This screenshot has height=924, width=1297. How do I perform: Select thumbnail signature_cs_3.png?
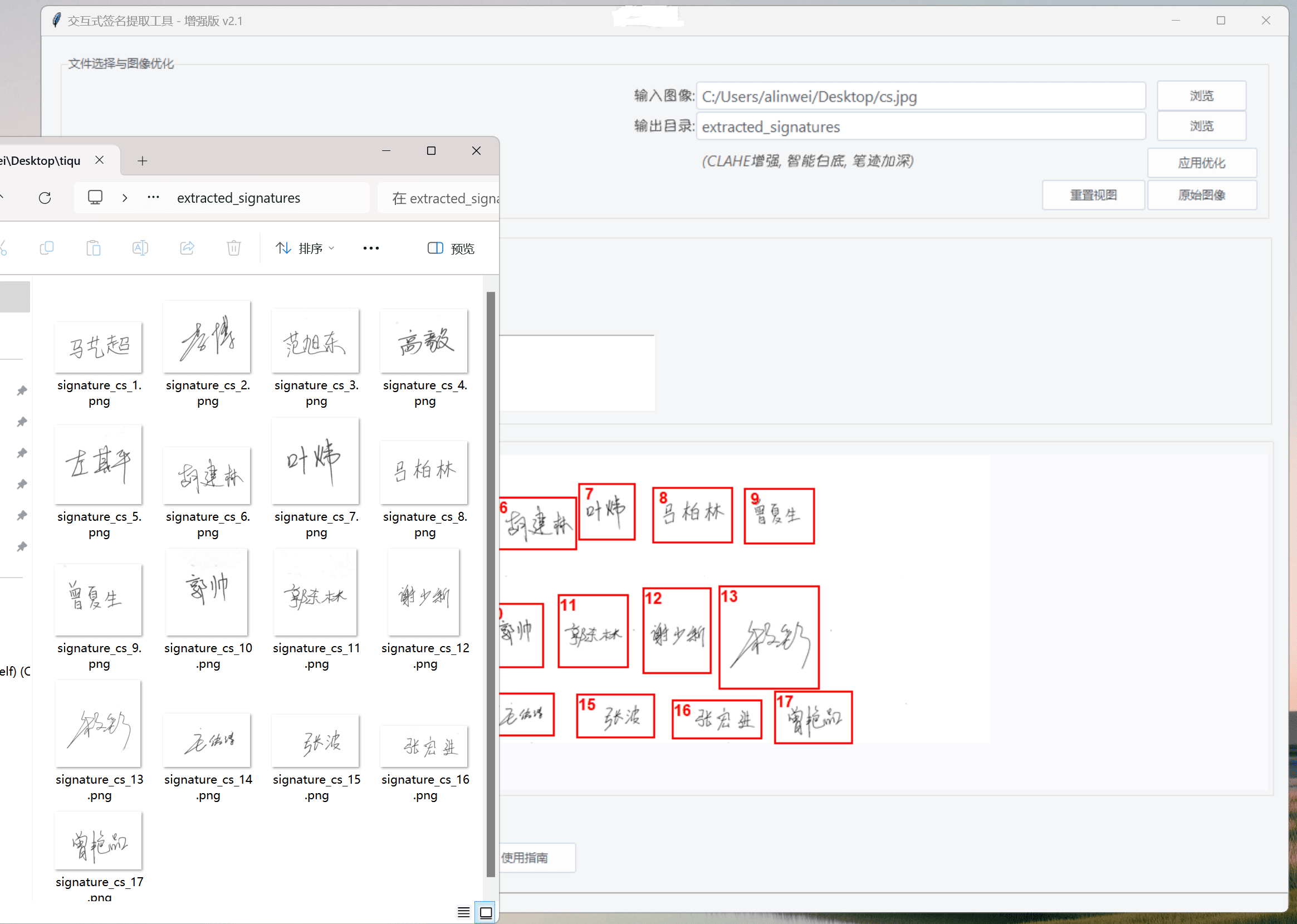click(x=316, y=340)
